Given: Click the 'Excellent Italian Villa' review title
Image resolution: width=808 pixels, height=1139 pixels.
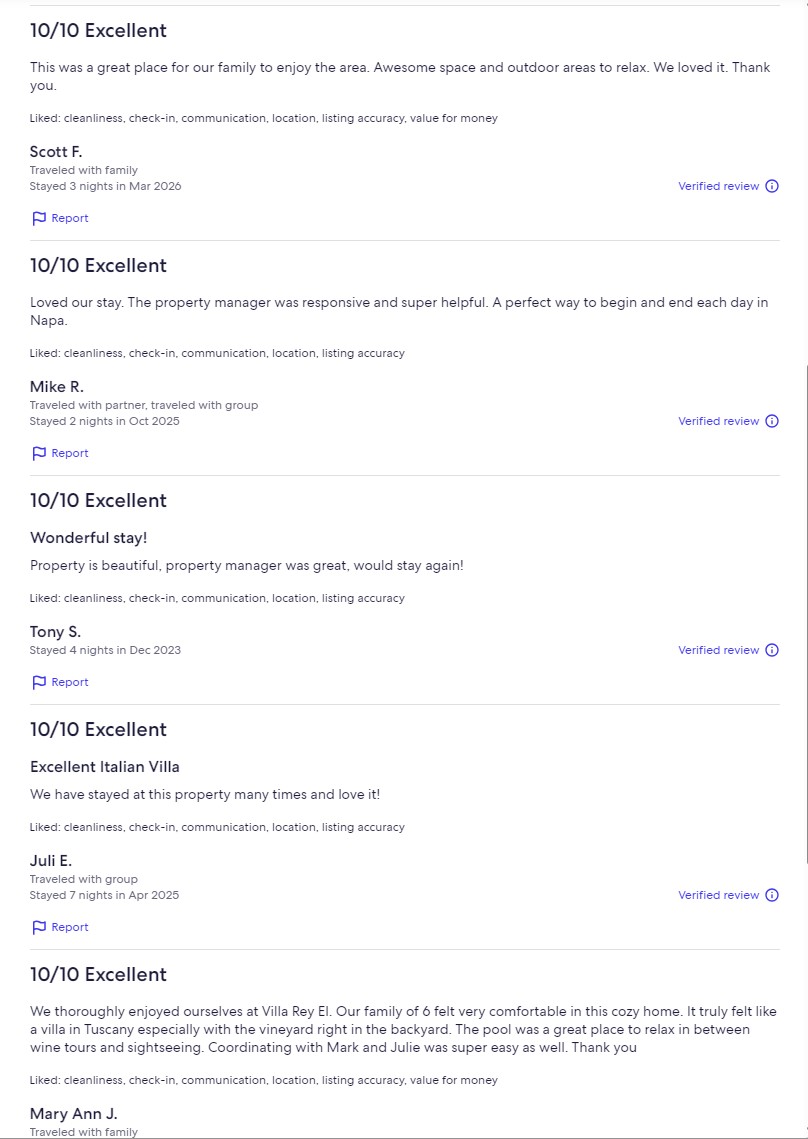Looking at the screenshot, I should pyautogui.click(x=105, y=767).
